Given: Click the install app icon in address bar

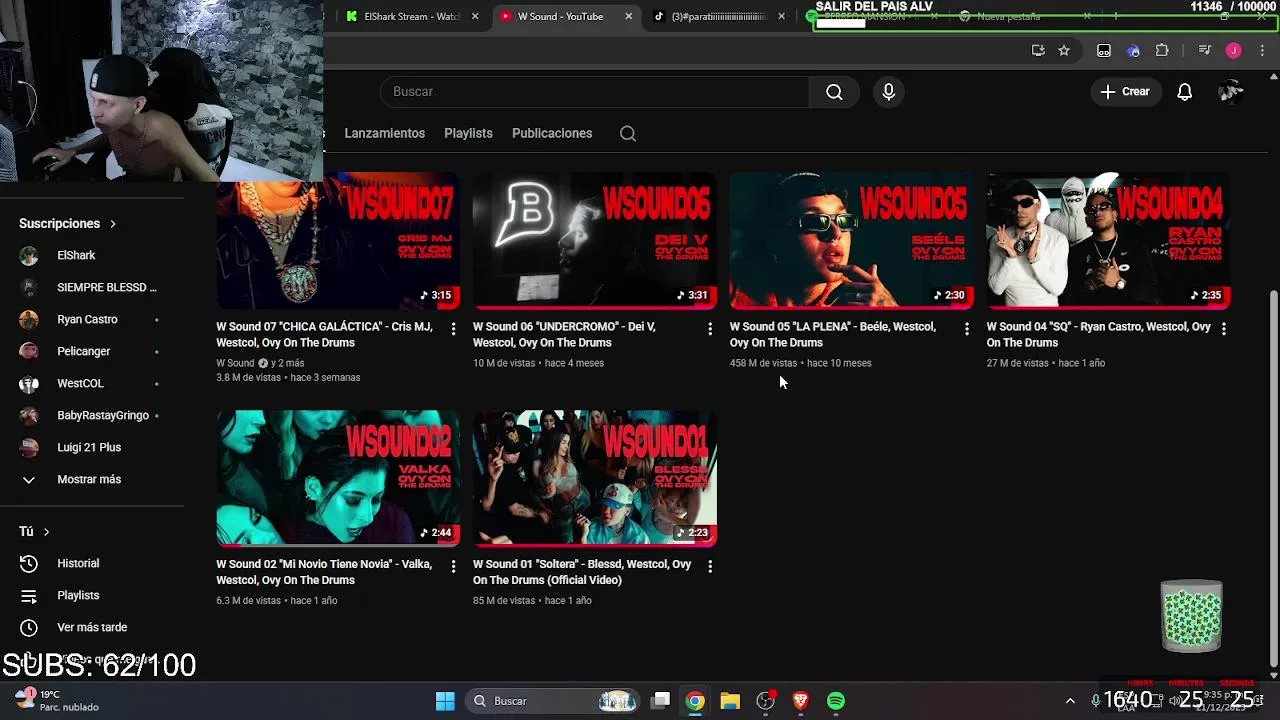Looking at the screenshot, I should (x=1038, y=51).
